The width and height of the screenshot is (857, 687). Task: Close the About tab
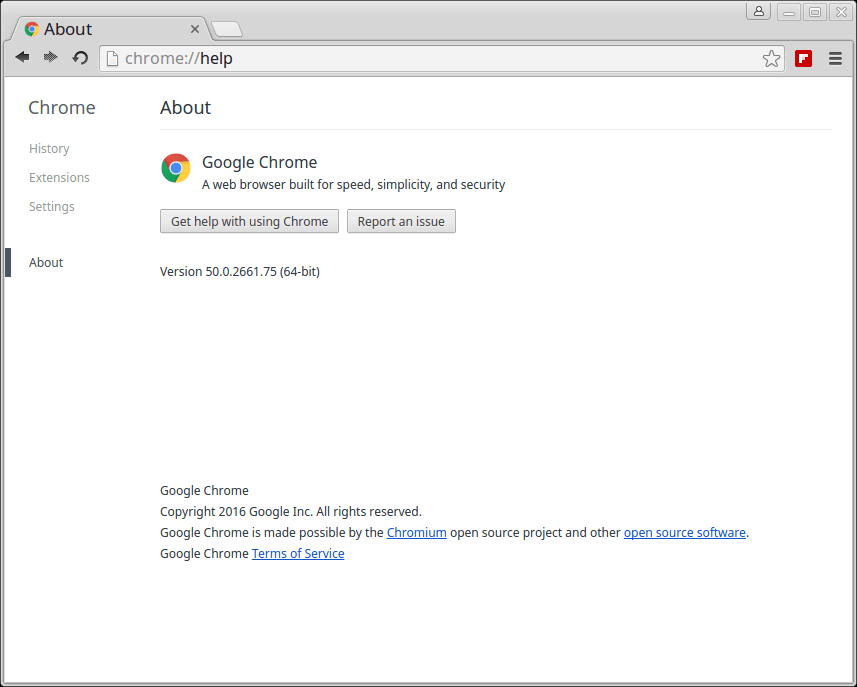point(195,29)
